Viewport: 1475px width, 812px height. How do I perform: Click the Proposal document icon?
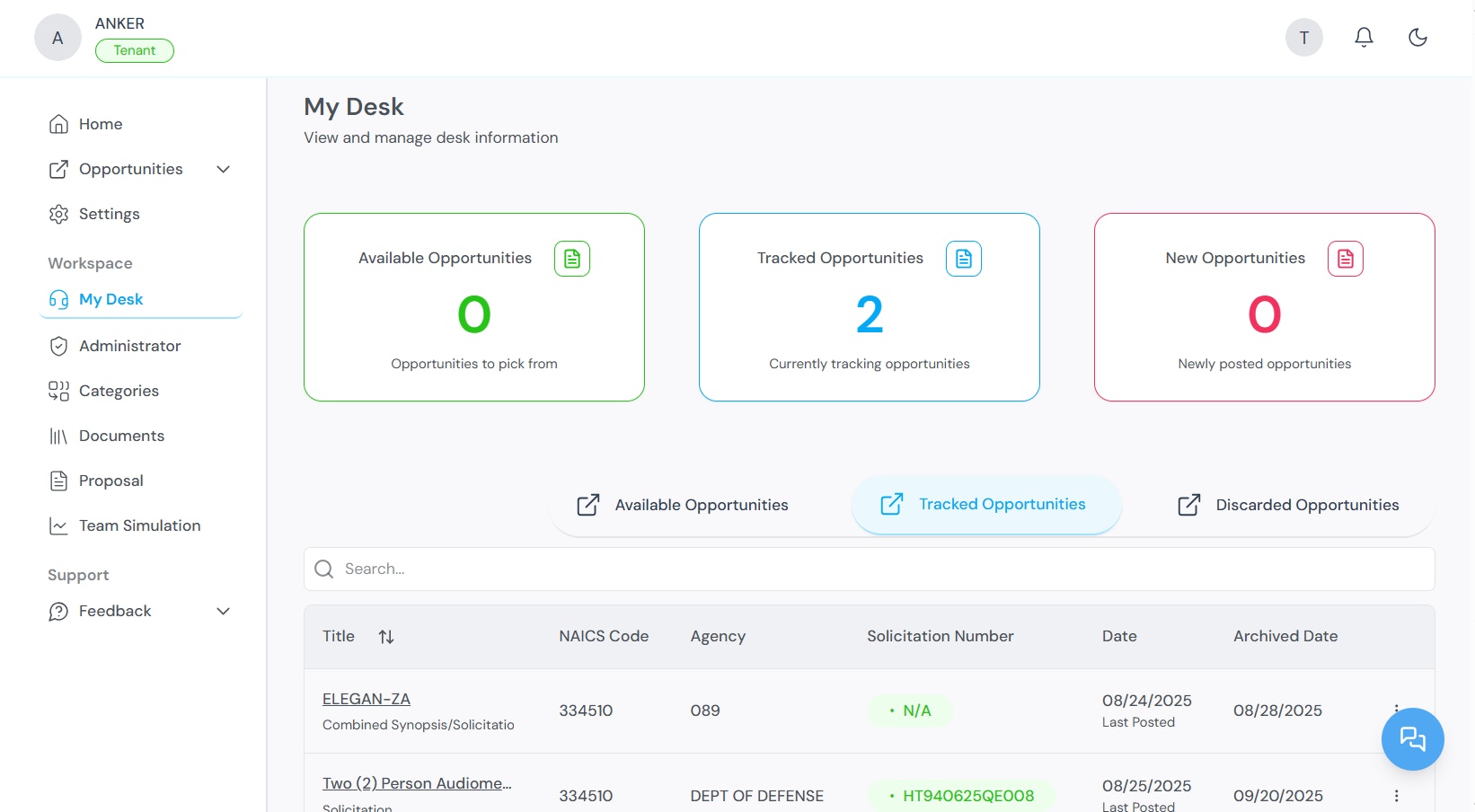58,481
